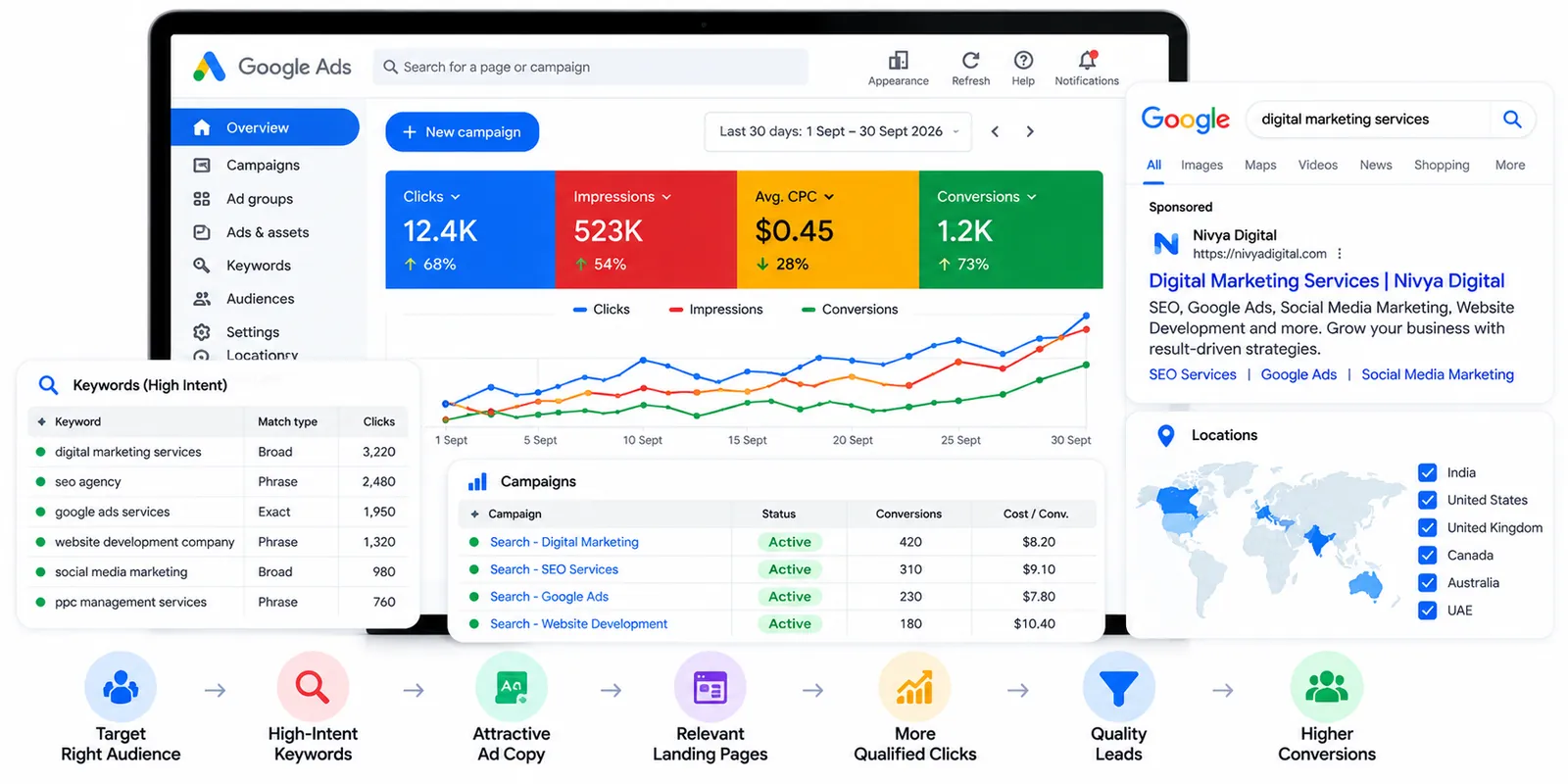The width and height of the screenshot is (1568, 784).
Task: Uncheck the Canada location checkbox
Action: [x=1428, y=555]
